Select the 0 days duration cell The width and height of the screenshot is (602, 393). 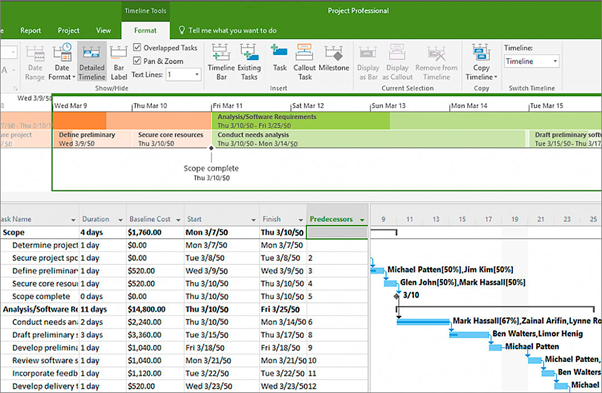coord(103,296)
